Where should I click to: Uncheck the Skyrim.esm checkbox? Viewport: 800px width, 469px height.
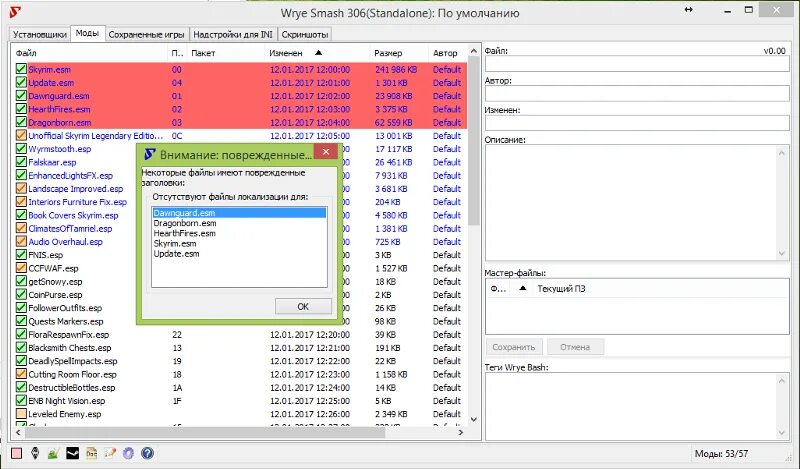click(21, 69)
